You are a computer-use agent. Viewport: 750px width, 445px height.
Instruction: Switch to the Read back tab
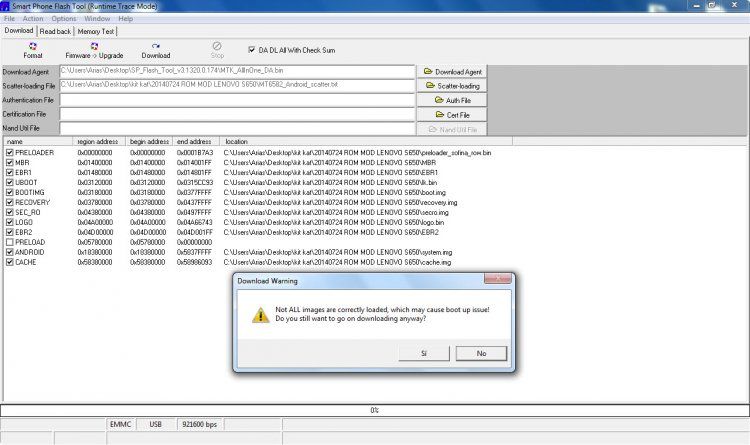click(55, 31)
